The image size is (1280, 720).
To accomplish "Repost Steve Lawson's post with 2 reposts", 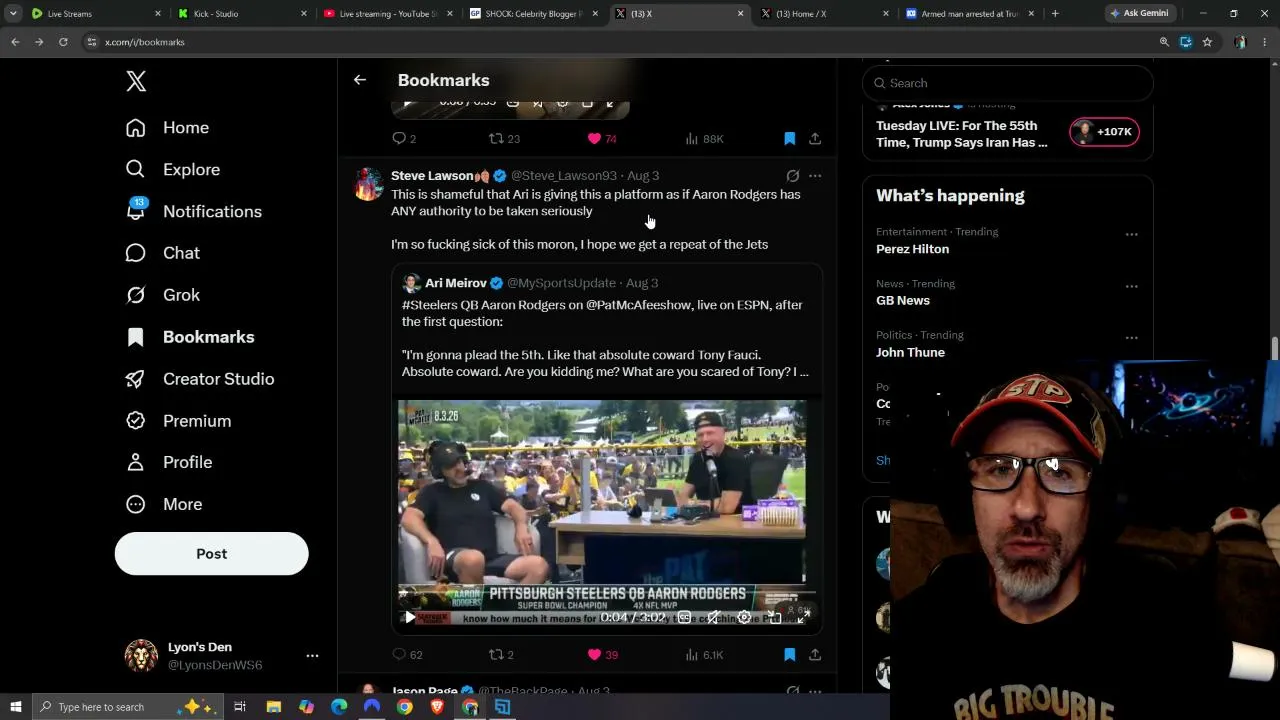I will coord(501,655).
